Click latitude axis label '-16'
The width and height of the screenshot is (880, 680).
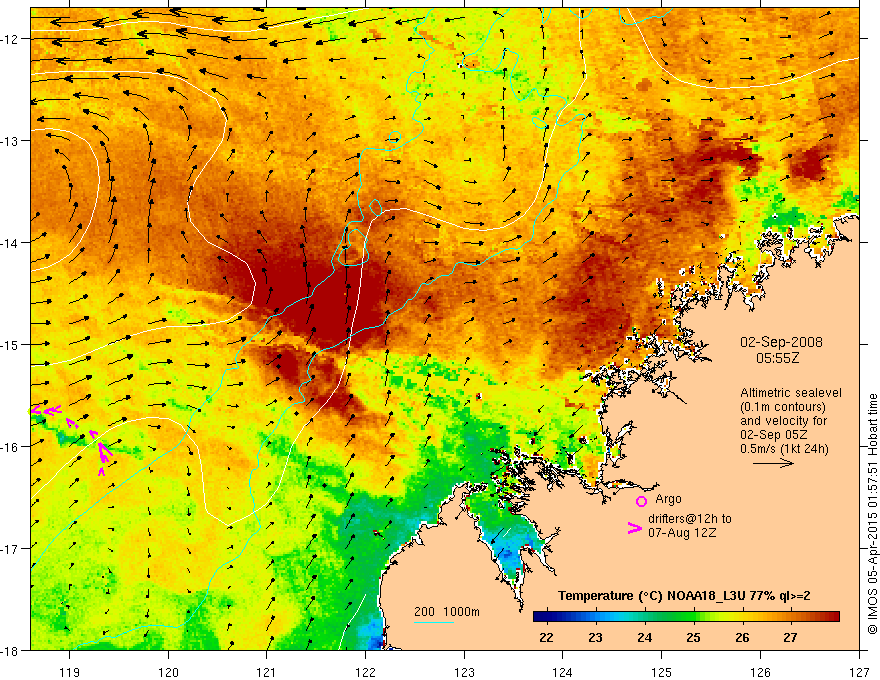[11, 447]
